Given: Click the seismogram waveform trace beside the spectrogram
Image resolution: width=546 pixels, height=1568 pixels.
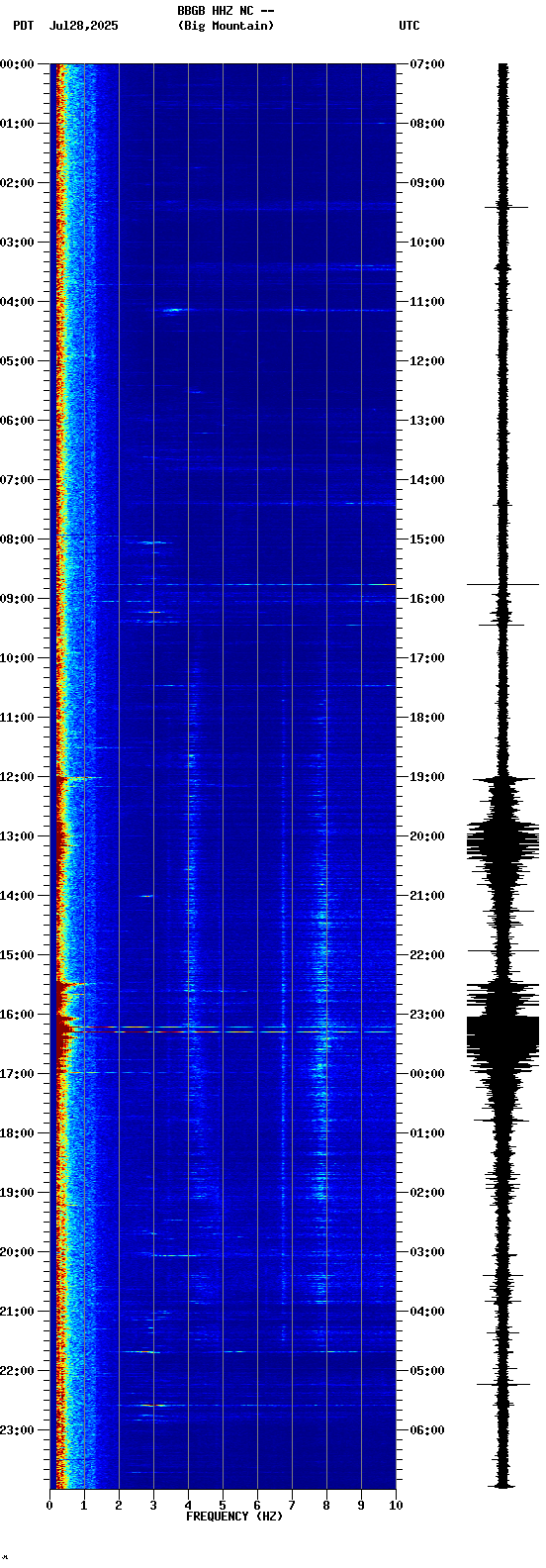Looking at the screenshot, I should [503, 776].
